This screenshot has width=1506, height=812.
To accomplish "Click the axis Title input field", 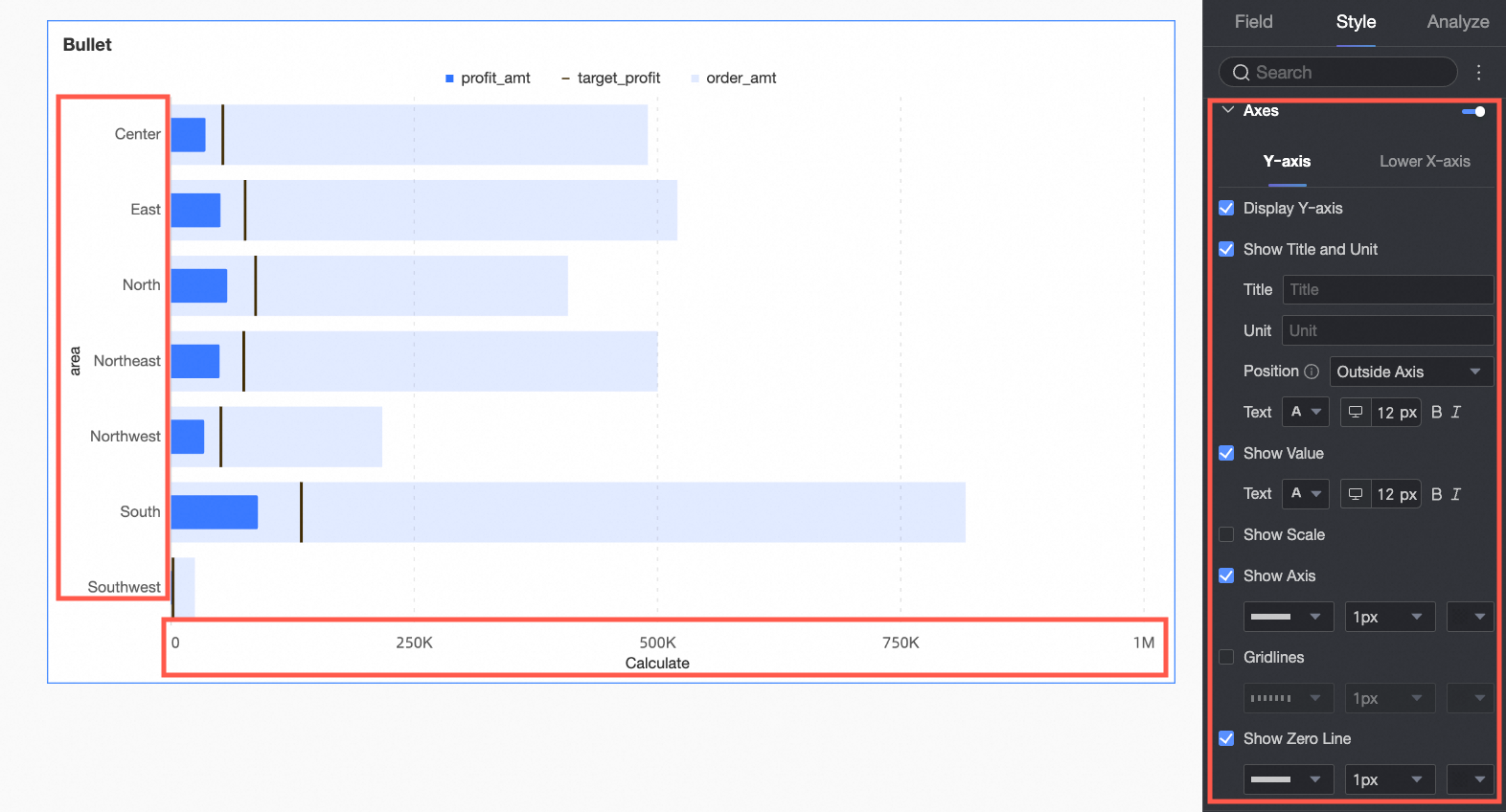I will click(1388, 290).
